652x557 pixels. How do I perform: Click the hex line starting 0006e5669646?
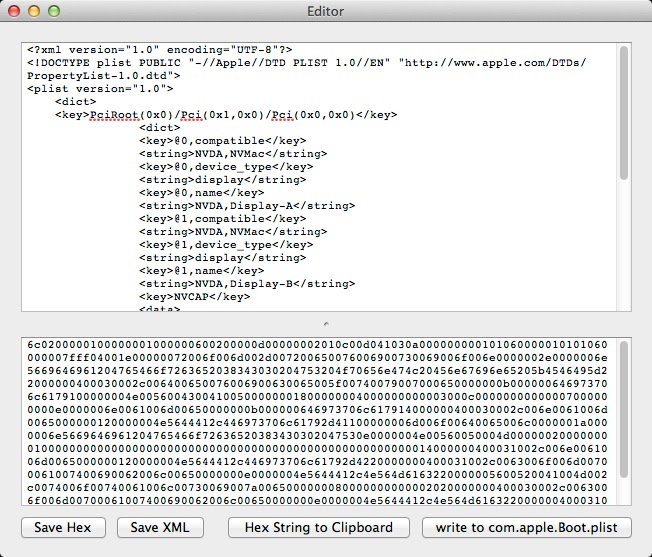(317, 436)
